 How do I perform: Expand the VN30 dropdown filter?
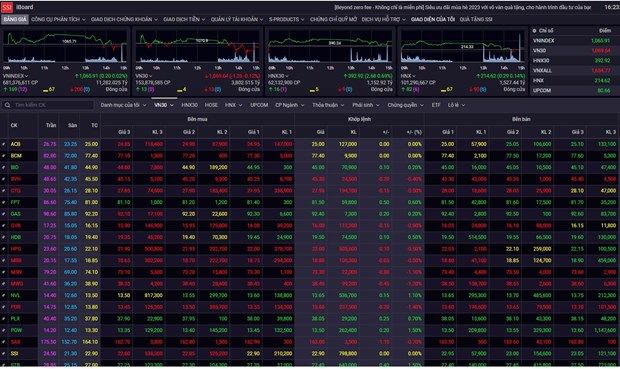[164, 105]
